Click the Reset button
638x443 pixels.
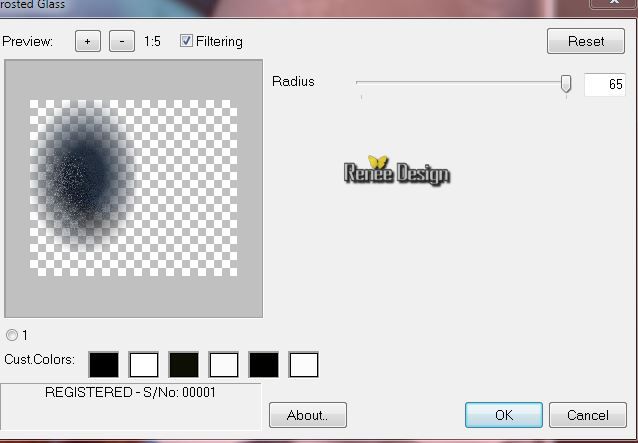586,41
